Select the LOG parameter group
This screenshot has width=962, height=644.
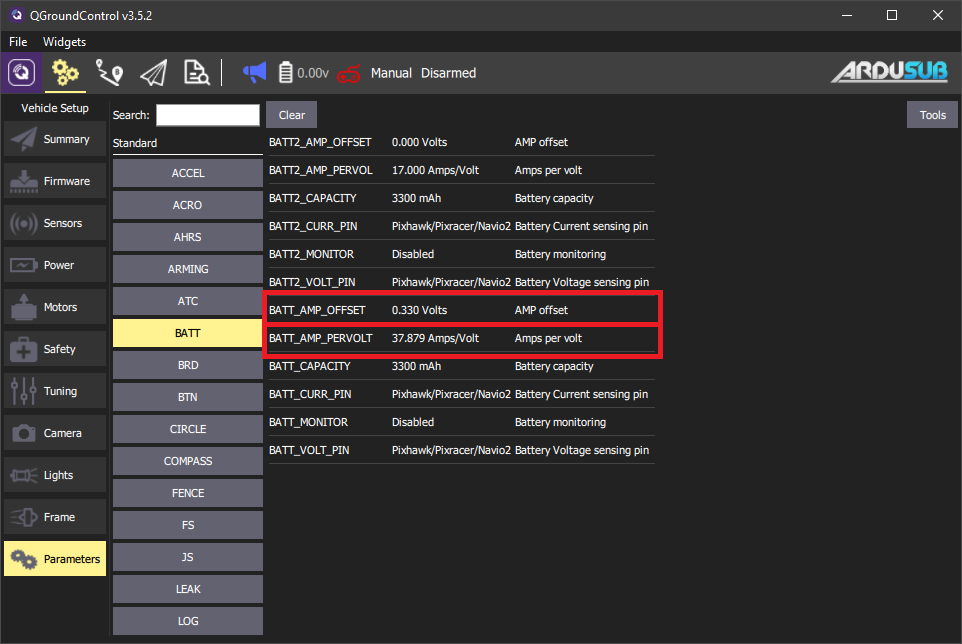pos(188,621)
